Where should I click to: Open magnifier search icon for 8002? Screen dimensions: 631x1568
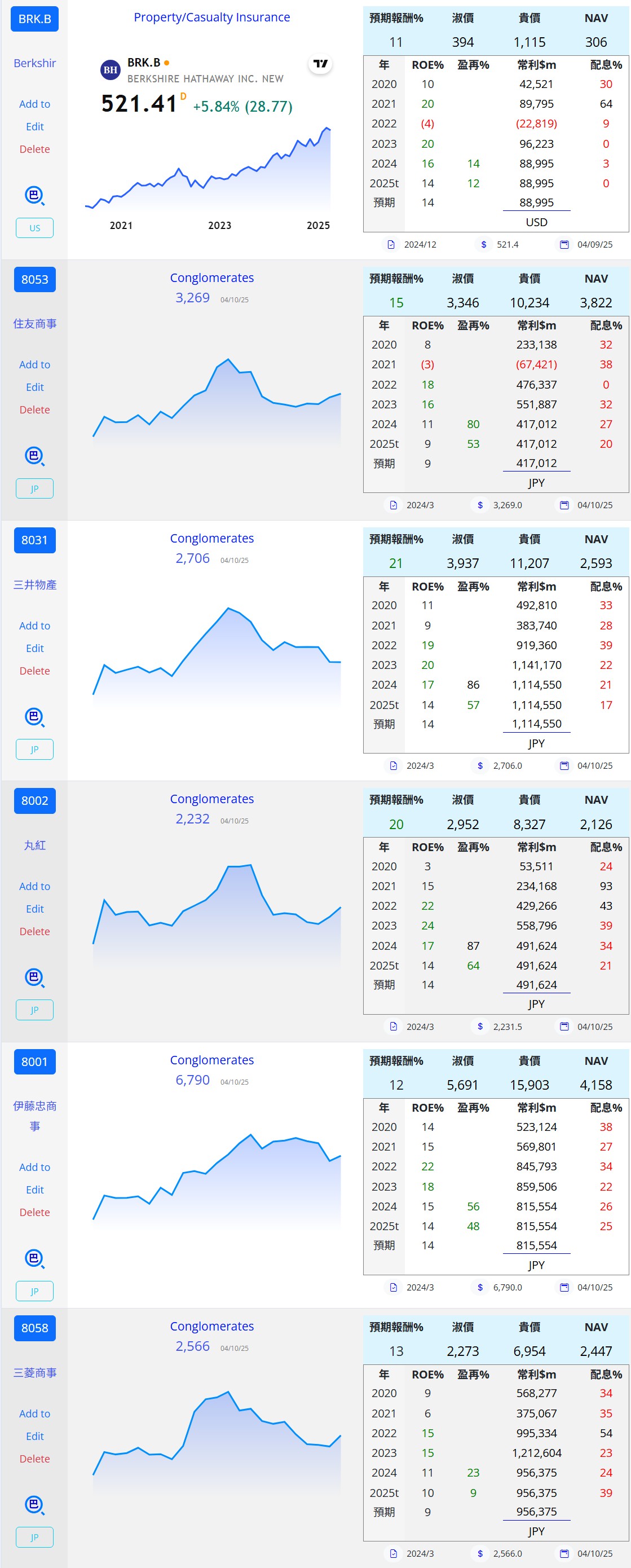pyautogui.click(x=35, y=977)
